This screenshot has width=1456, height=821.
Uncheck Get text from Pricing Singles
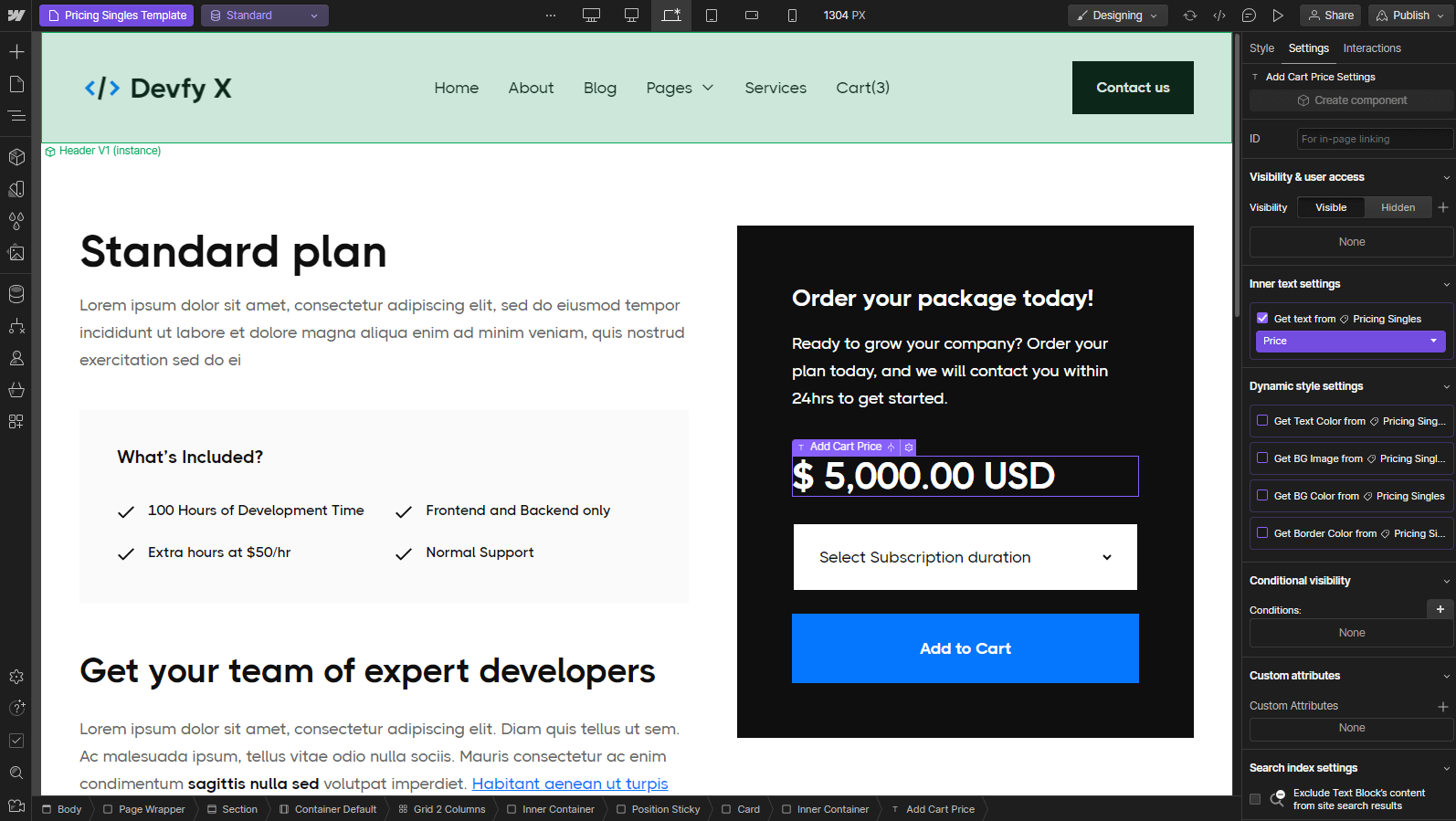pyautogui.click(x=1262, y=318)
